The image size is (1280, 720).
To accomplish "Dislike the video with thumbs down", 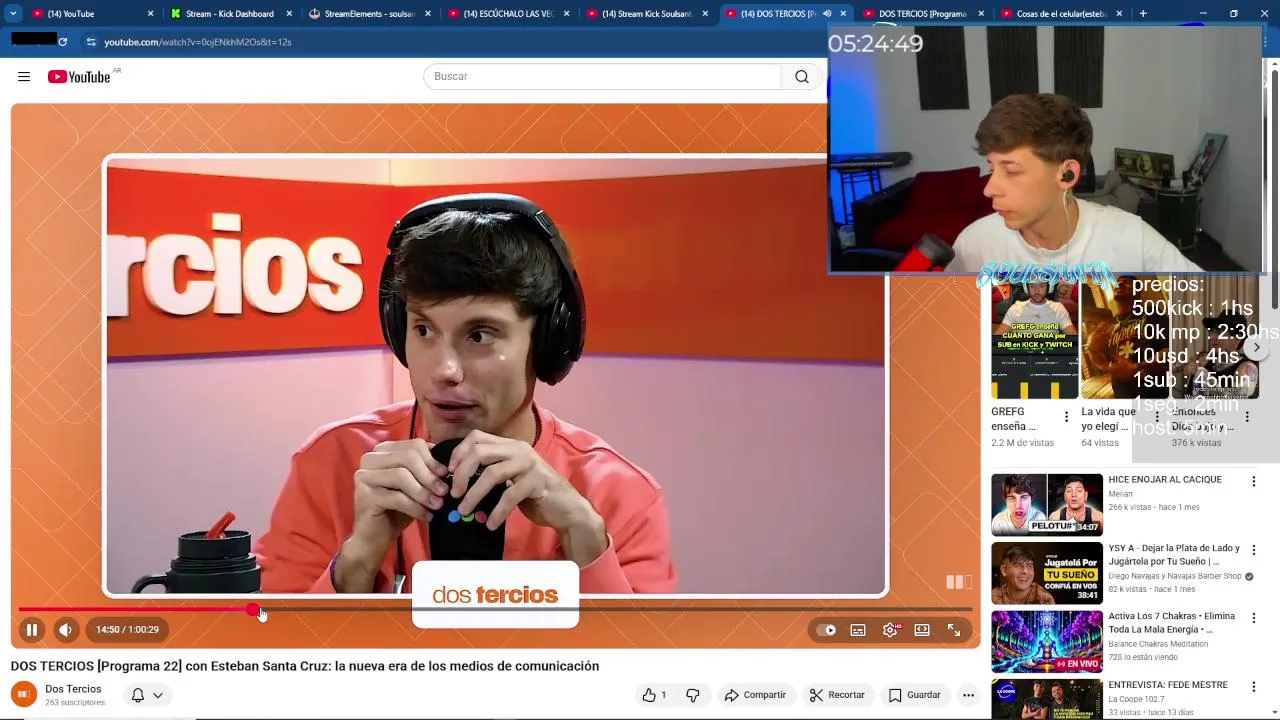I will point(693,695).
